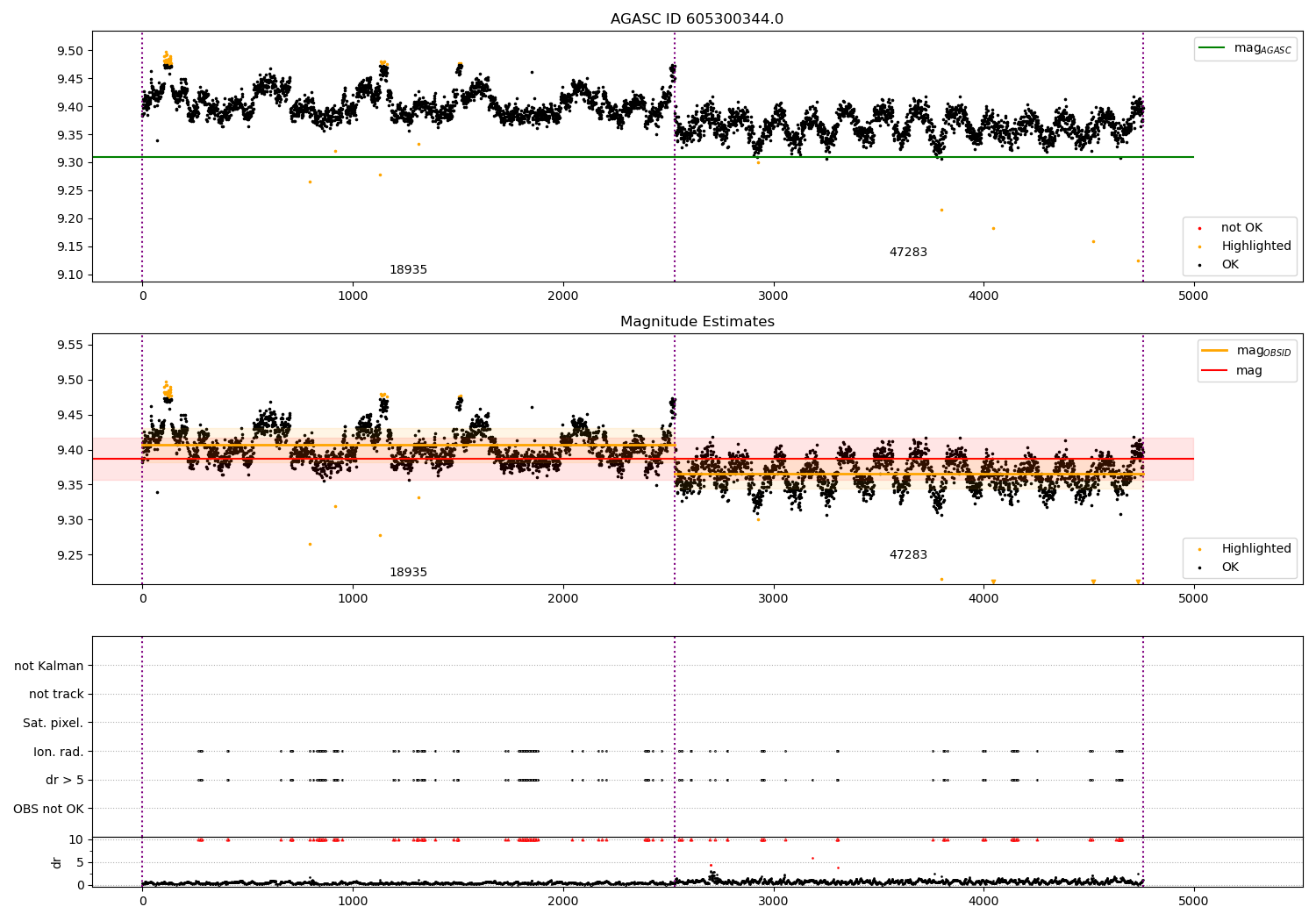1316x921 pixels.
Task: Click the red line sample beside 'mag' legend entry
Action: [1214, 370]
